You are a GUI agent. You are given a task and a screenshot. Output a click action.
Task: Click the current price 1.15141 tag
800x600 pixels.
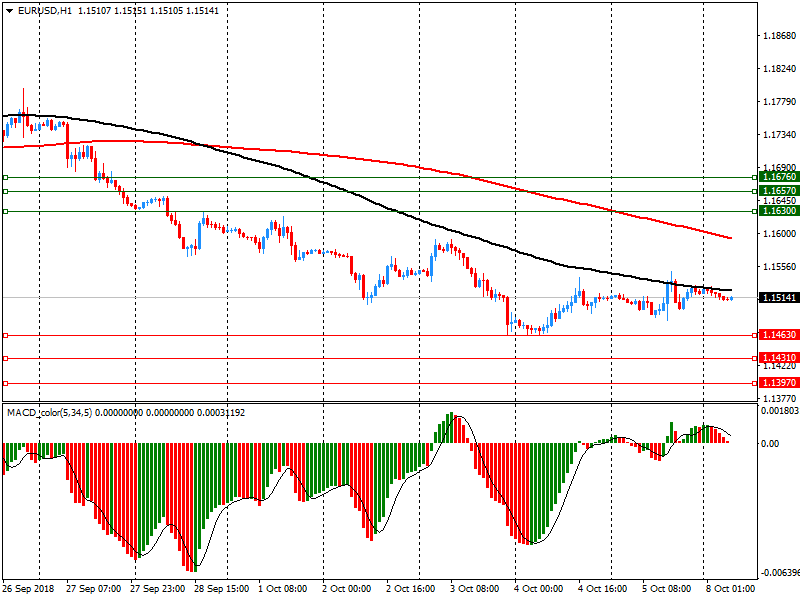(x=777, y=298)
